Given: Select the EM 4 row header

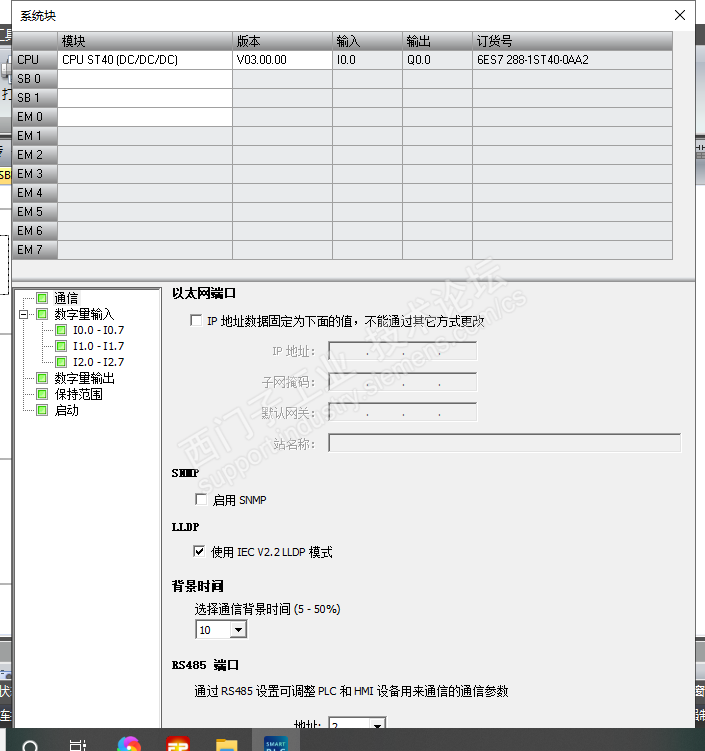Looking at the screenshot, I should tap(35, 193).
